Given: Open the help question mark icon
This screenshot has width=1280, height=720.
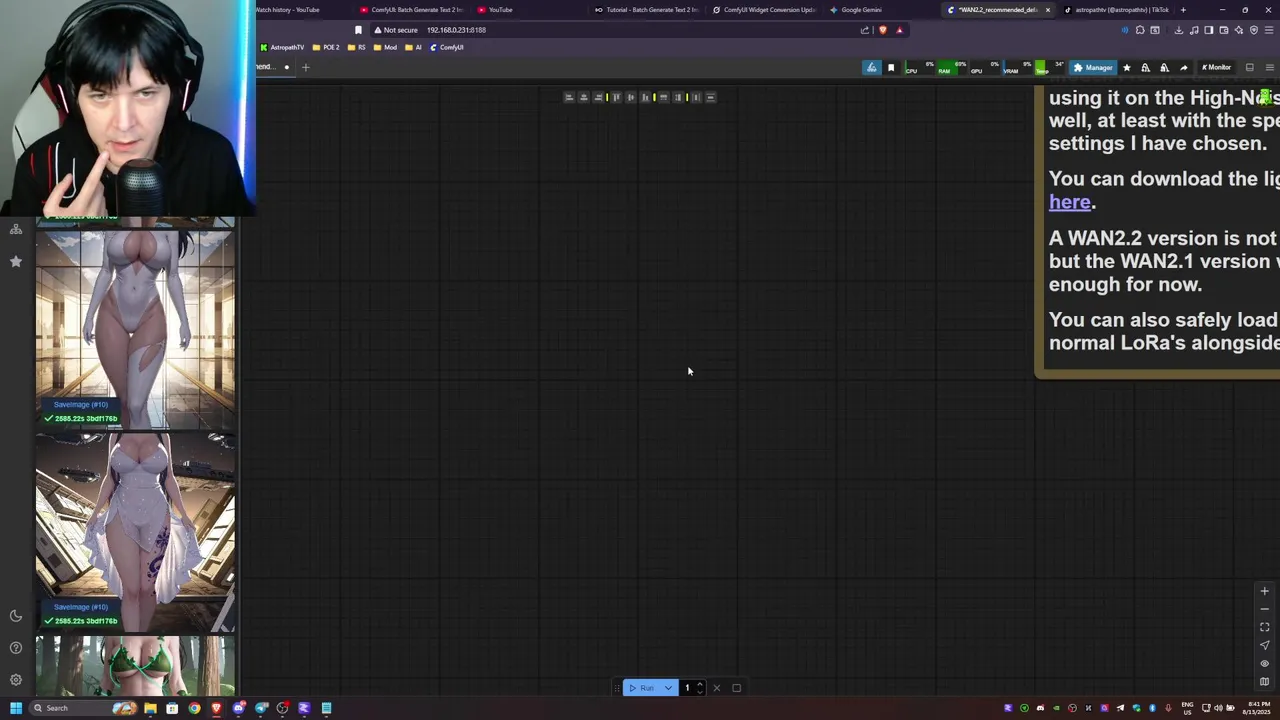Looking at the screenshot, I should click(16, 648).
